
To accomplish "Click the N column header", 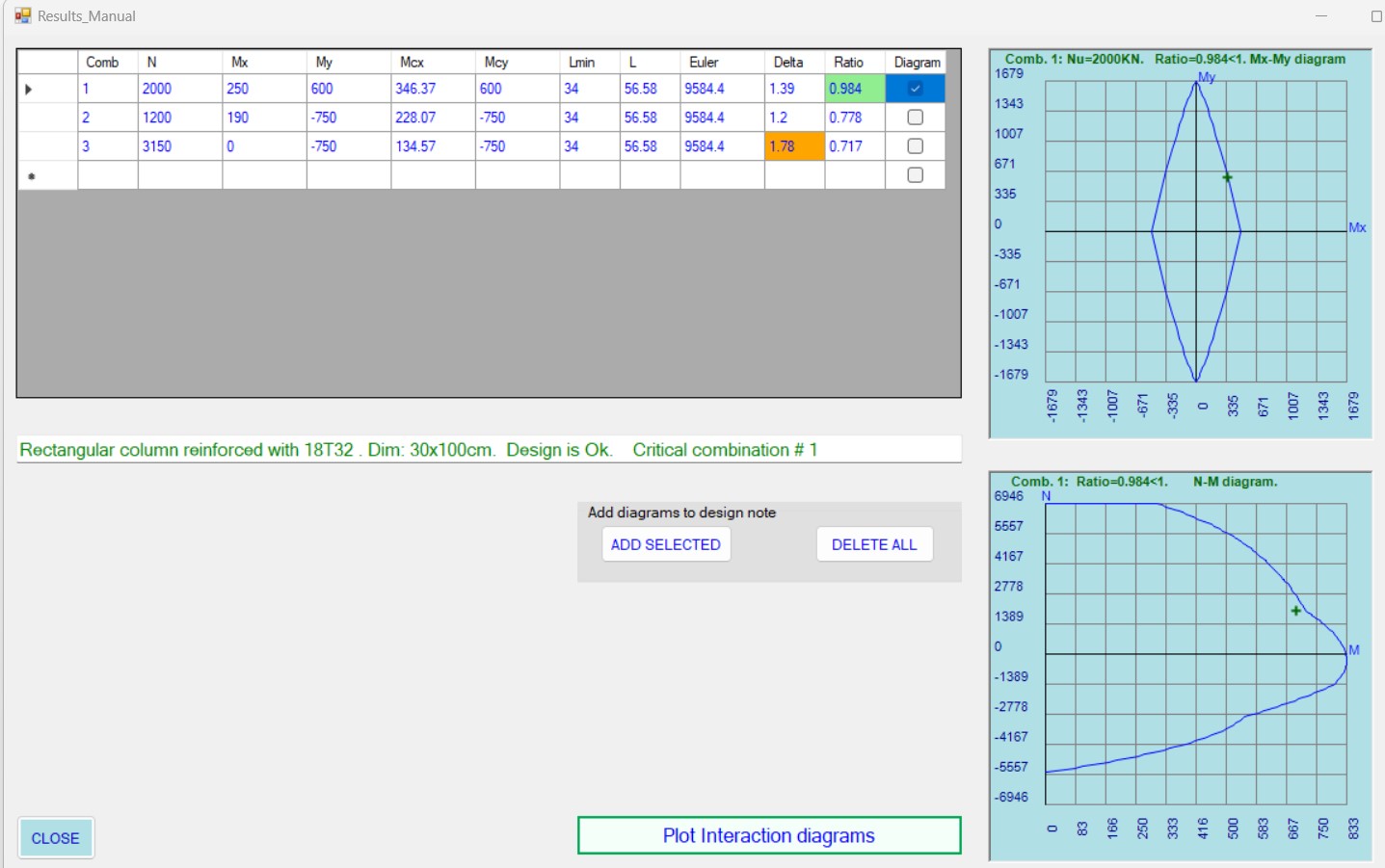I will click(x=180, y=62).
